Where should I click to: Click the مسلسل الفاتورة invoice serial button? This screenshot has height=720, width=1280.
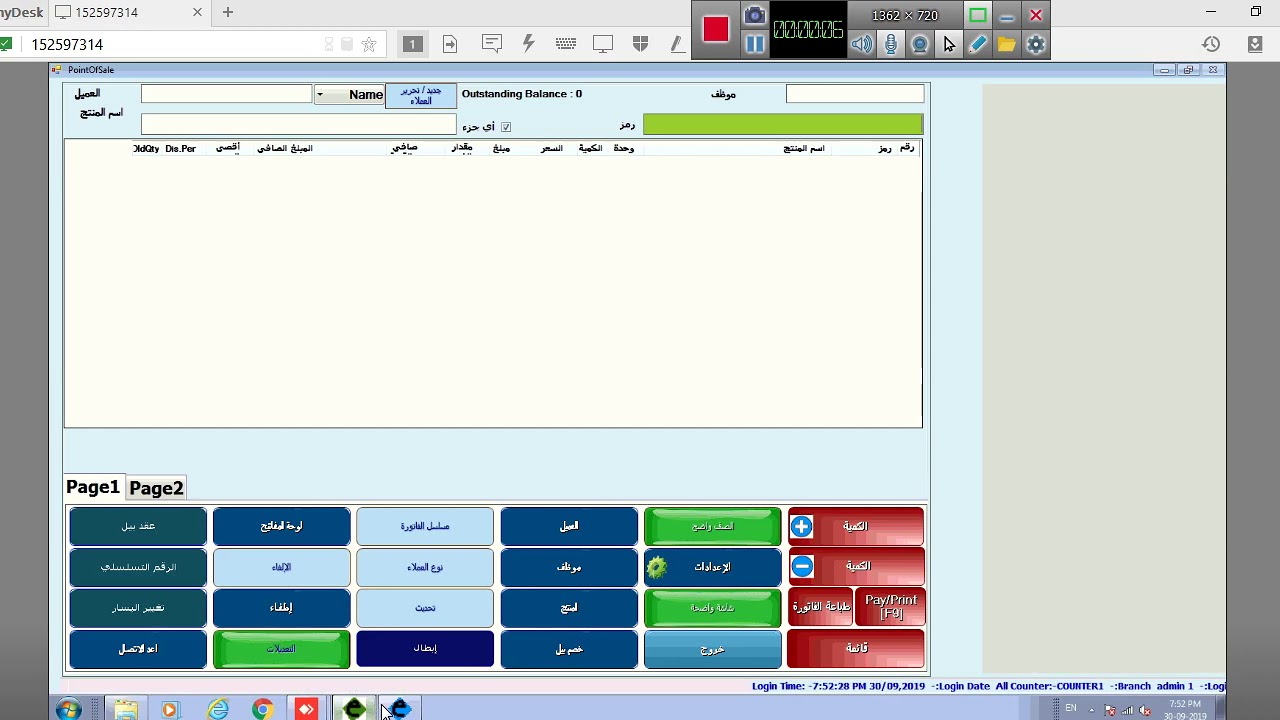pos(425,526)
